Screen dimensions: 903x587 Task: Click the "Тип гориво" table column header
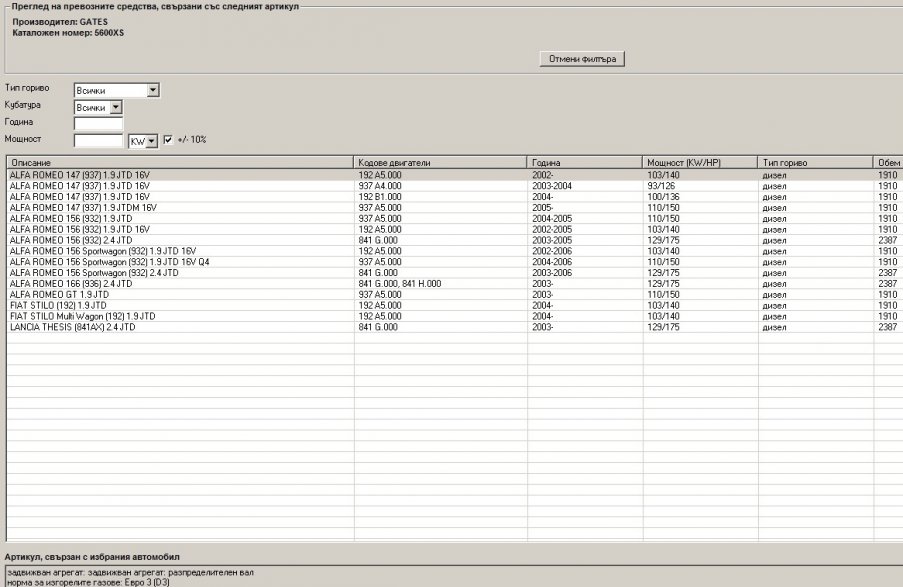pyautogui.click(x=815, y=162)
